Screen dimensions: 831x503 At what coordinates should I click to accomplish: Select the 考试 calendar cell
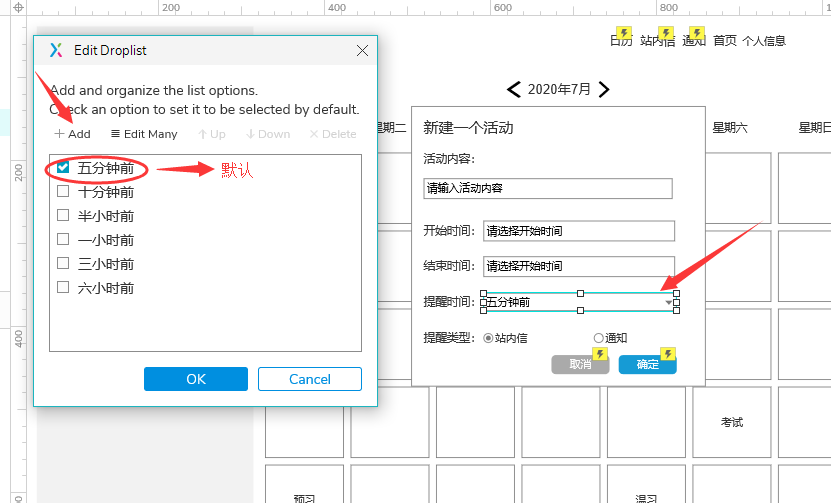click(731, 422)
